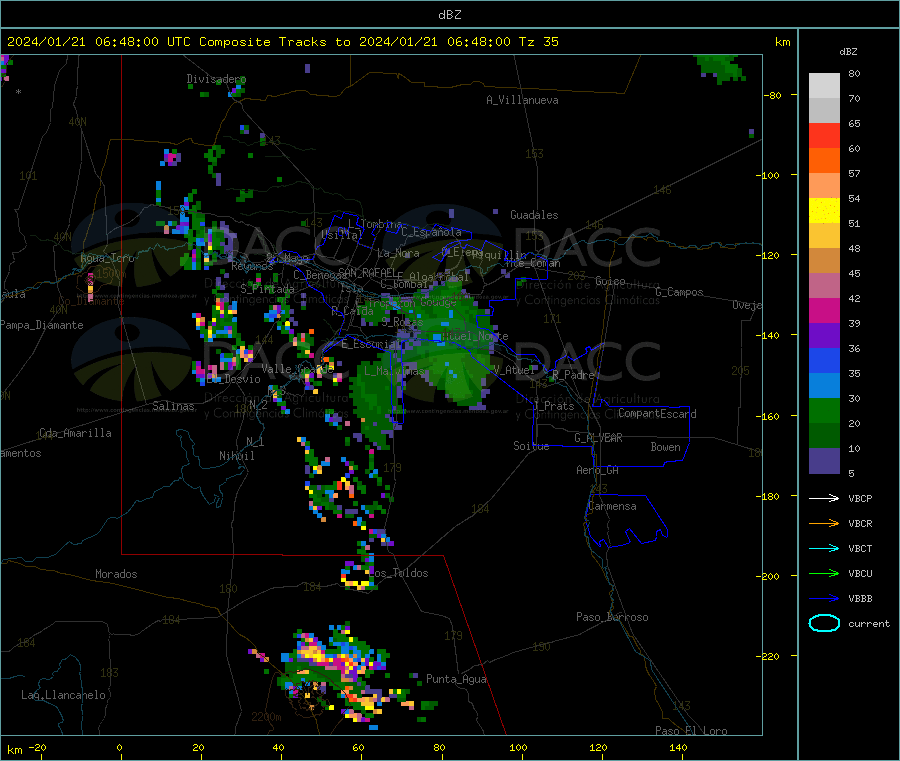Click the Composite Tracks timestamp header
Image resolution: width=900 pixels, height=761 pixels.
coord(282,42)
